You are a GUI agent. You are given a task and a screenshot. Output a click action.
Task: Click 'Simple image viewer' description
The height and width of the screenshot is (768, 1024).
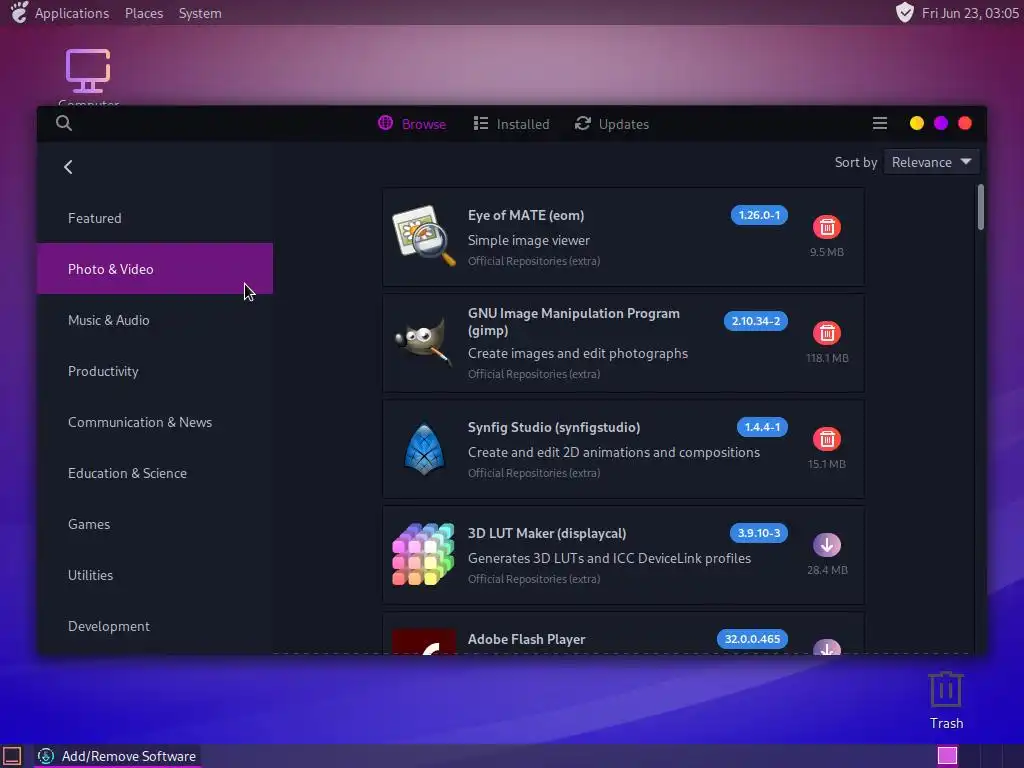tap(528, 240)
